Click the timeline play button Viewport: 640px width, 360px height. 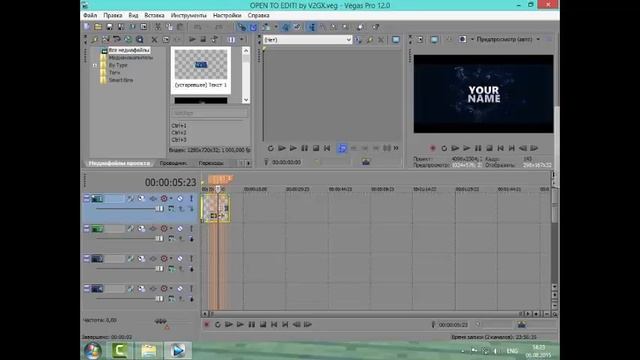(x=240, y=324)
